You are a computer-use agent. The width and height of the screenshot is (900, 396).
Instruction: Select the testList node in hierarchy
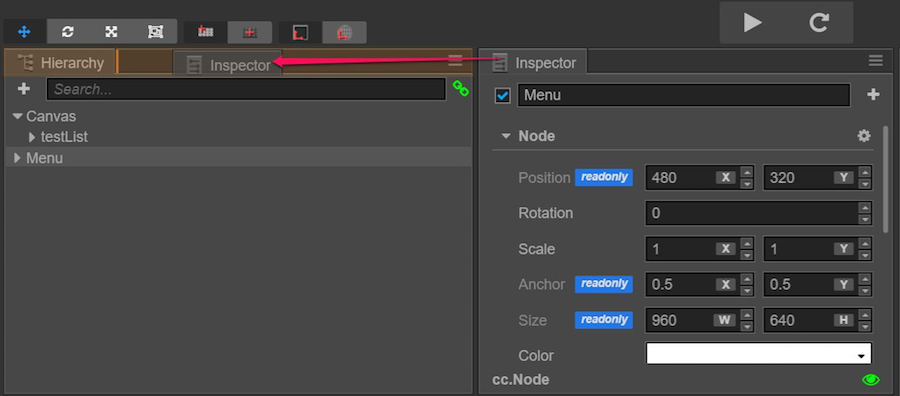64,137
